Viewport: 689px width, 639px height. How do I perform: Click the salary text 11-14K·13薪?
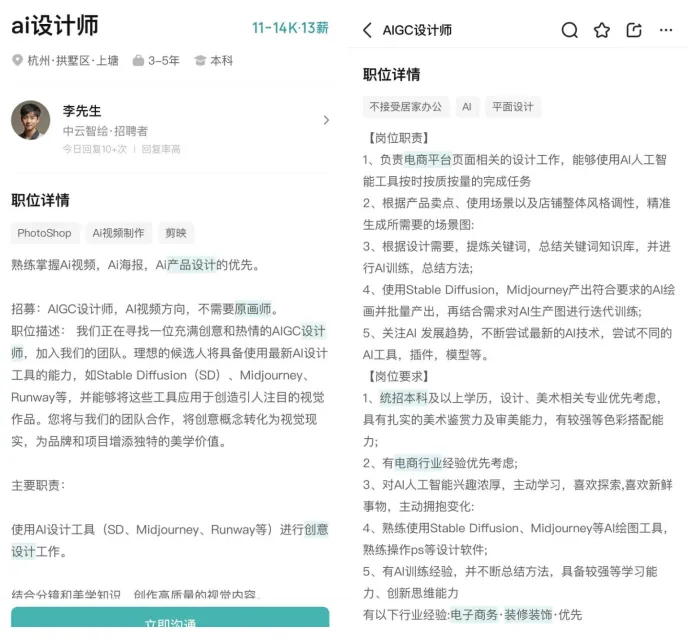point(290,28)
